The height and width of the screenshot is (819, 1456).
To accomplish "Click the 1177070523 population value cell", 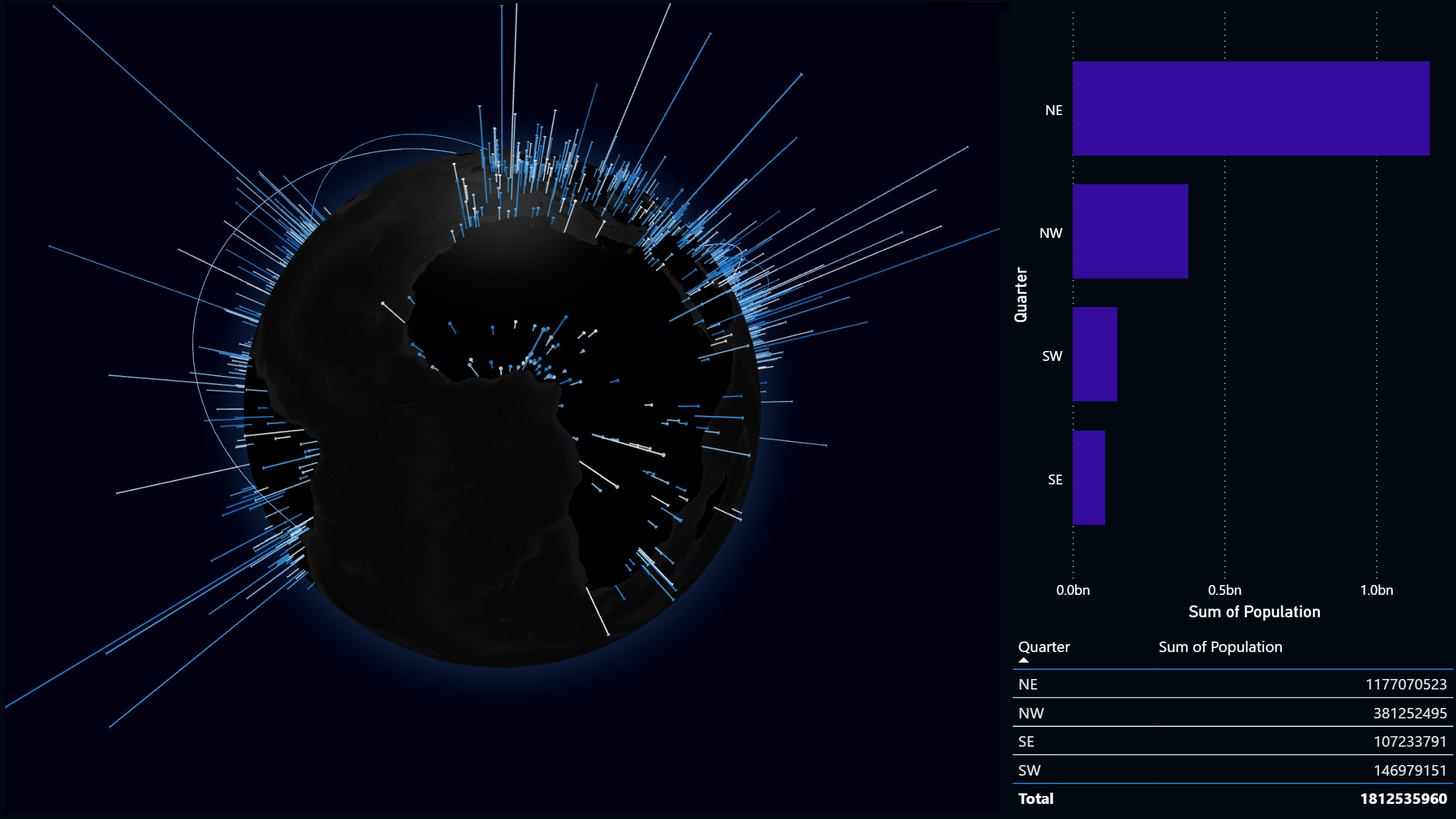I will click(x=1406, y=684).
